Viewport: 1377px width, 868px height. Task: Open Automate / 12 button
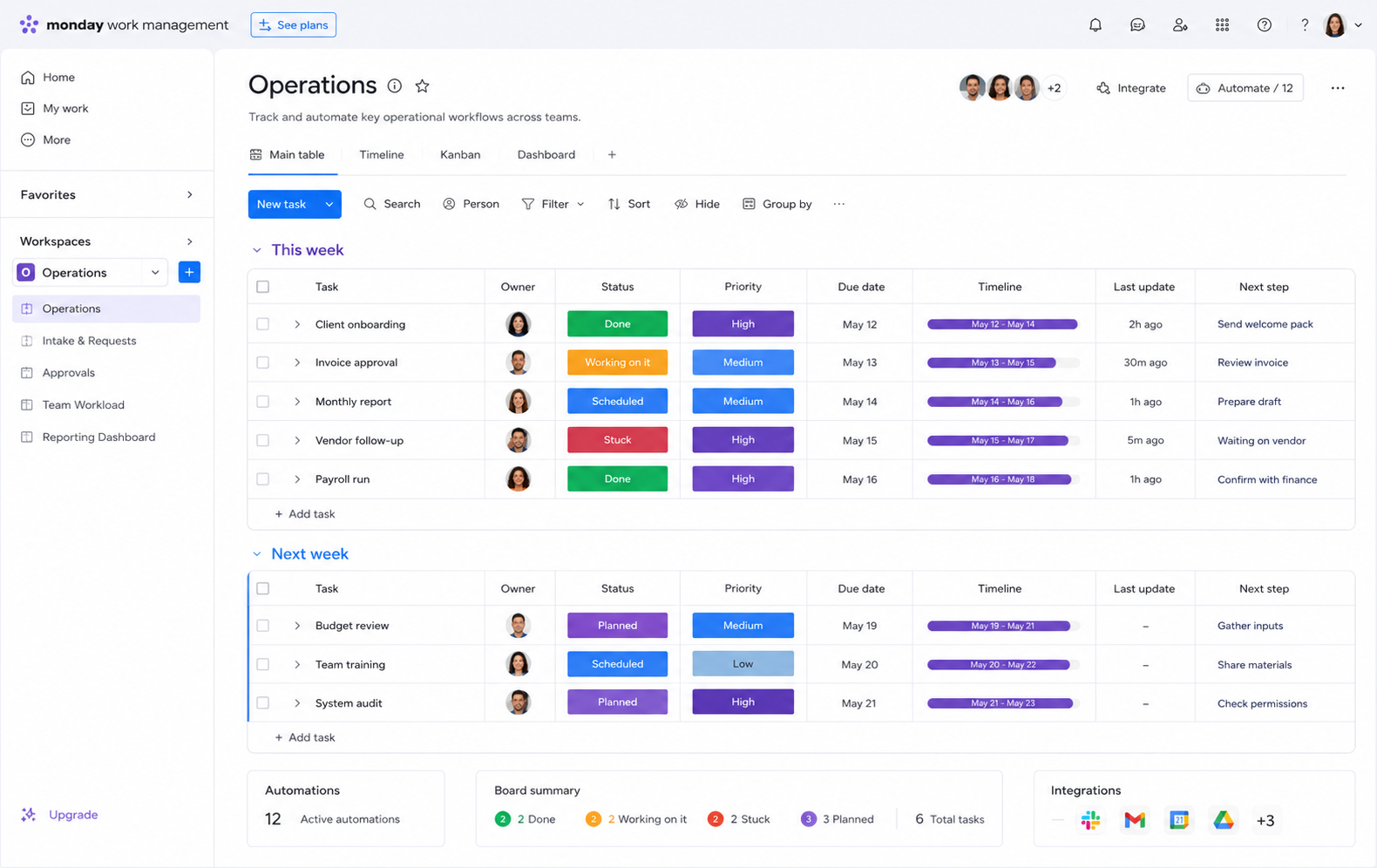pos(1245,88)
